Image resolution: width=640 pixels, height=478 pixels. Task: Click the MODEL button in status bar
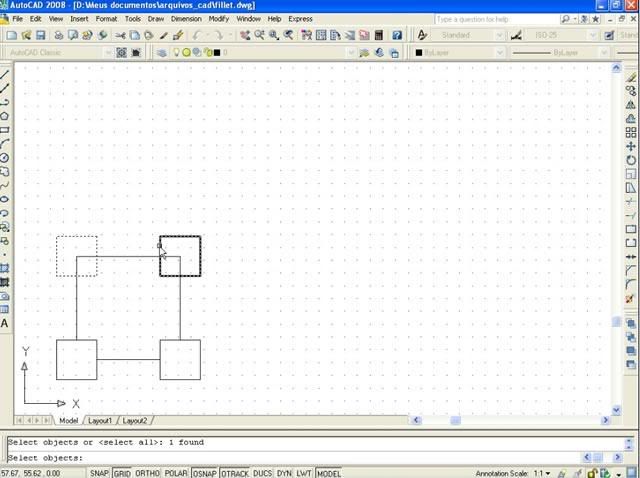[x=328, y=473]
